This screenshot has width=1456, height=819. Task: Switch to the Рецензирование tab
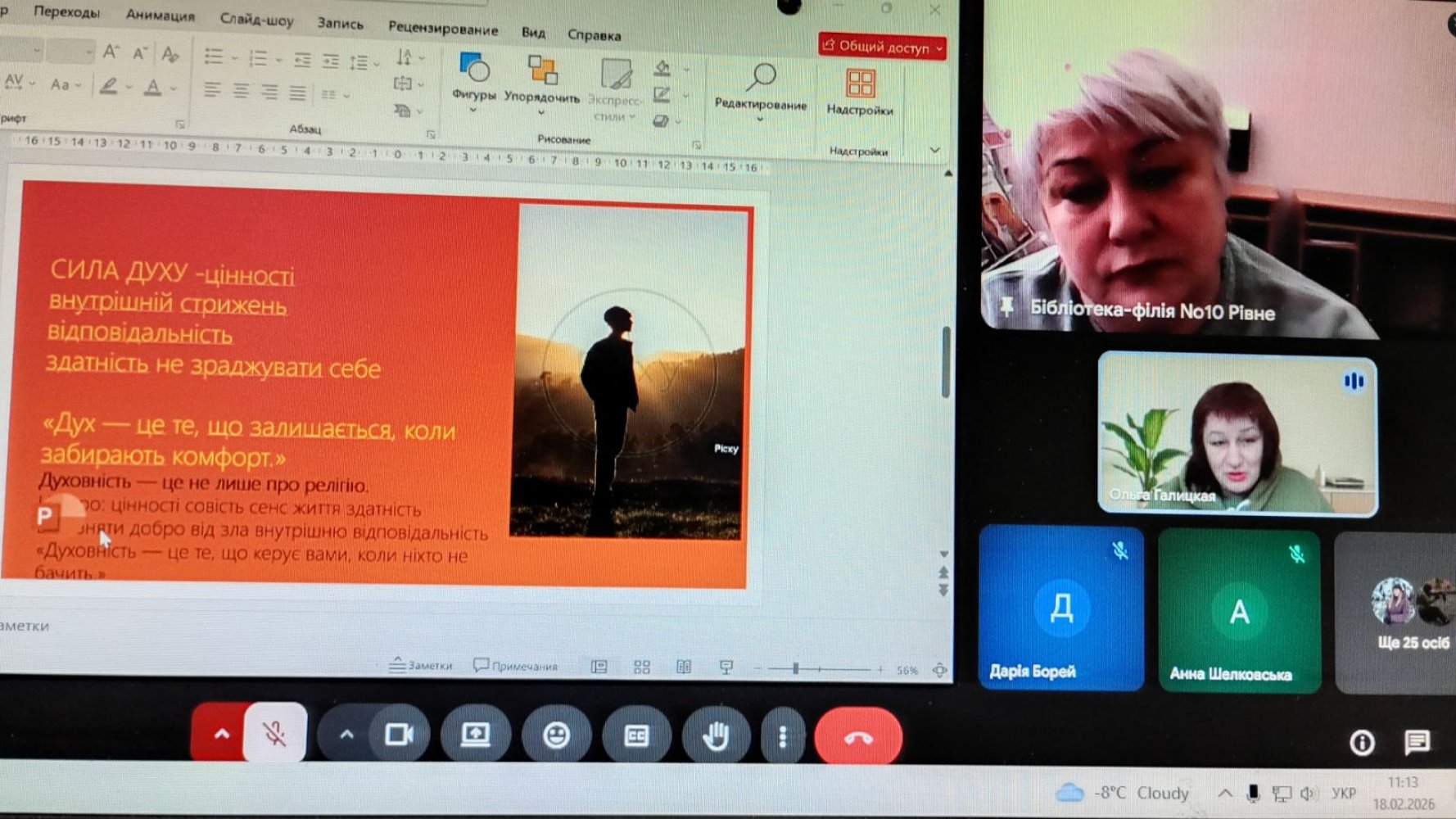(443, 29)
